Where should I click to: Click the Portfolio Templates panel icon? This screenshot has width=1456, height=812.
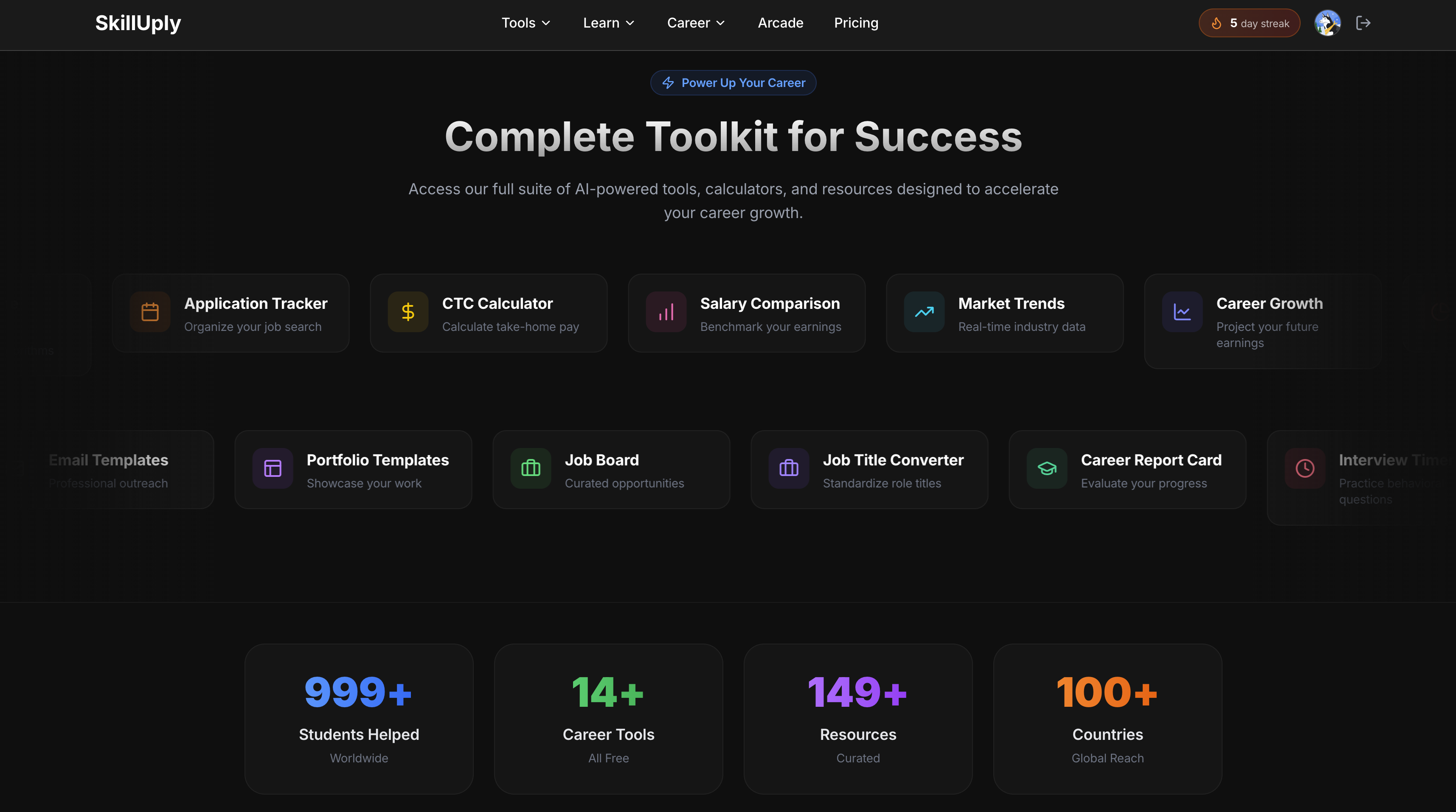click(271, 468)
